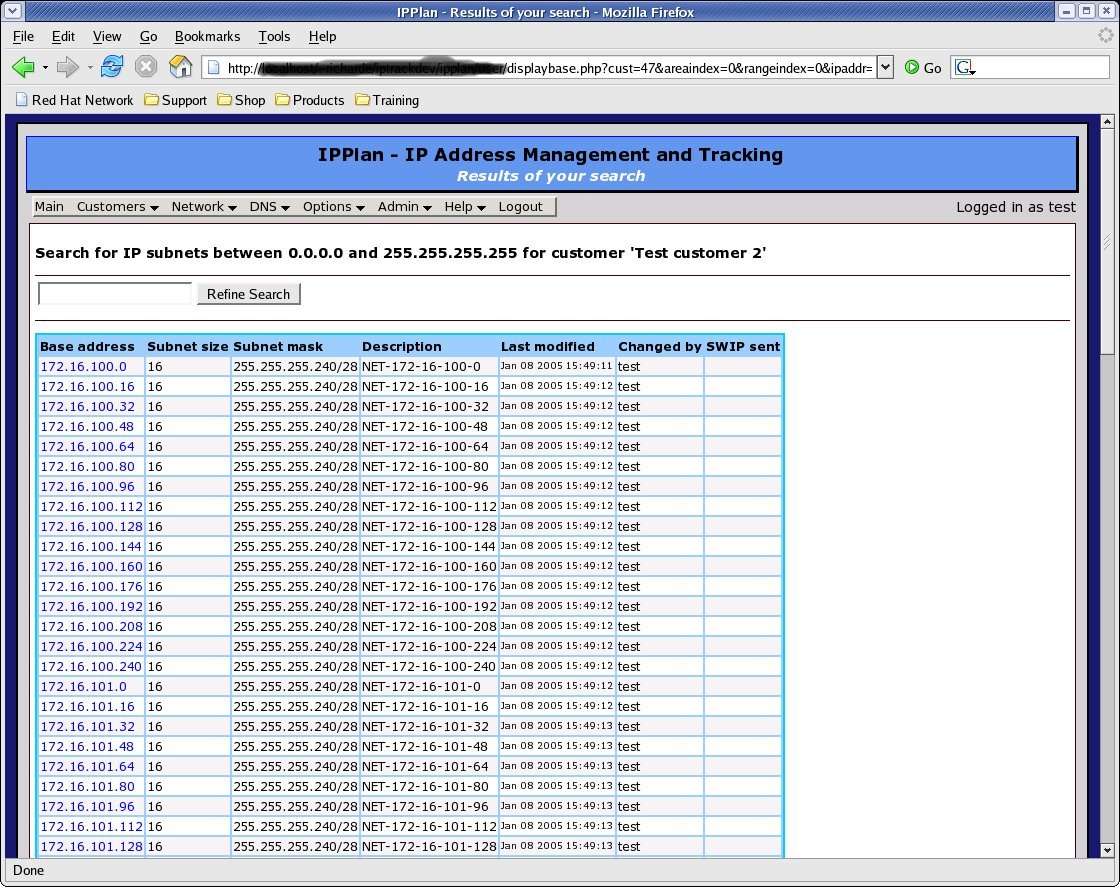Open the Shop bookmark folder
1120x887 pixels.
[242, 100]
